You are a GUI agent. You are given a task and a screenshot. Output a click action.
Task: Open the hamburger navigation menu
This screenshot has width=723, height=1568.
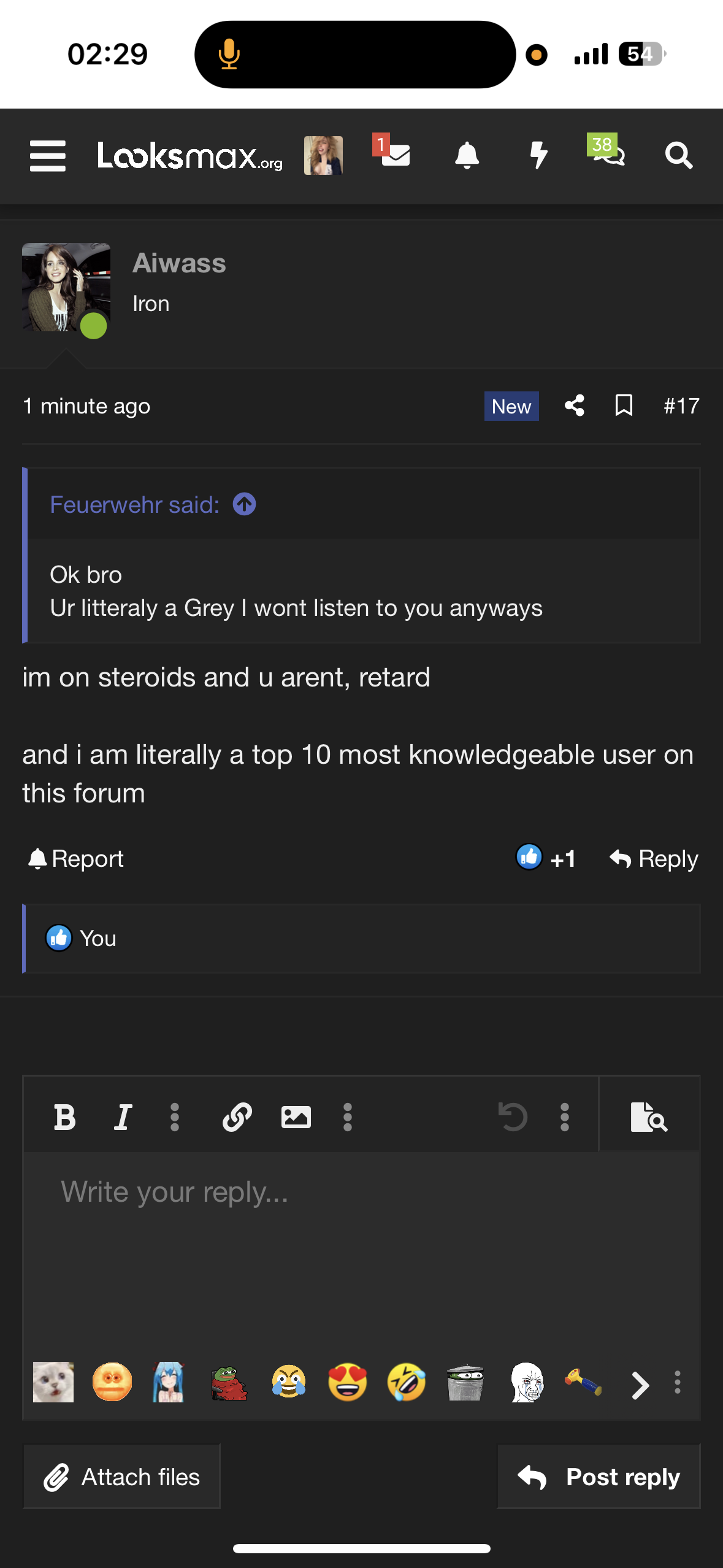click(x=48, y=156)
